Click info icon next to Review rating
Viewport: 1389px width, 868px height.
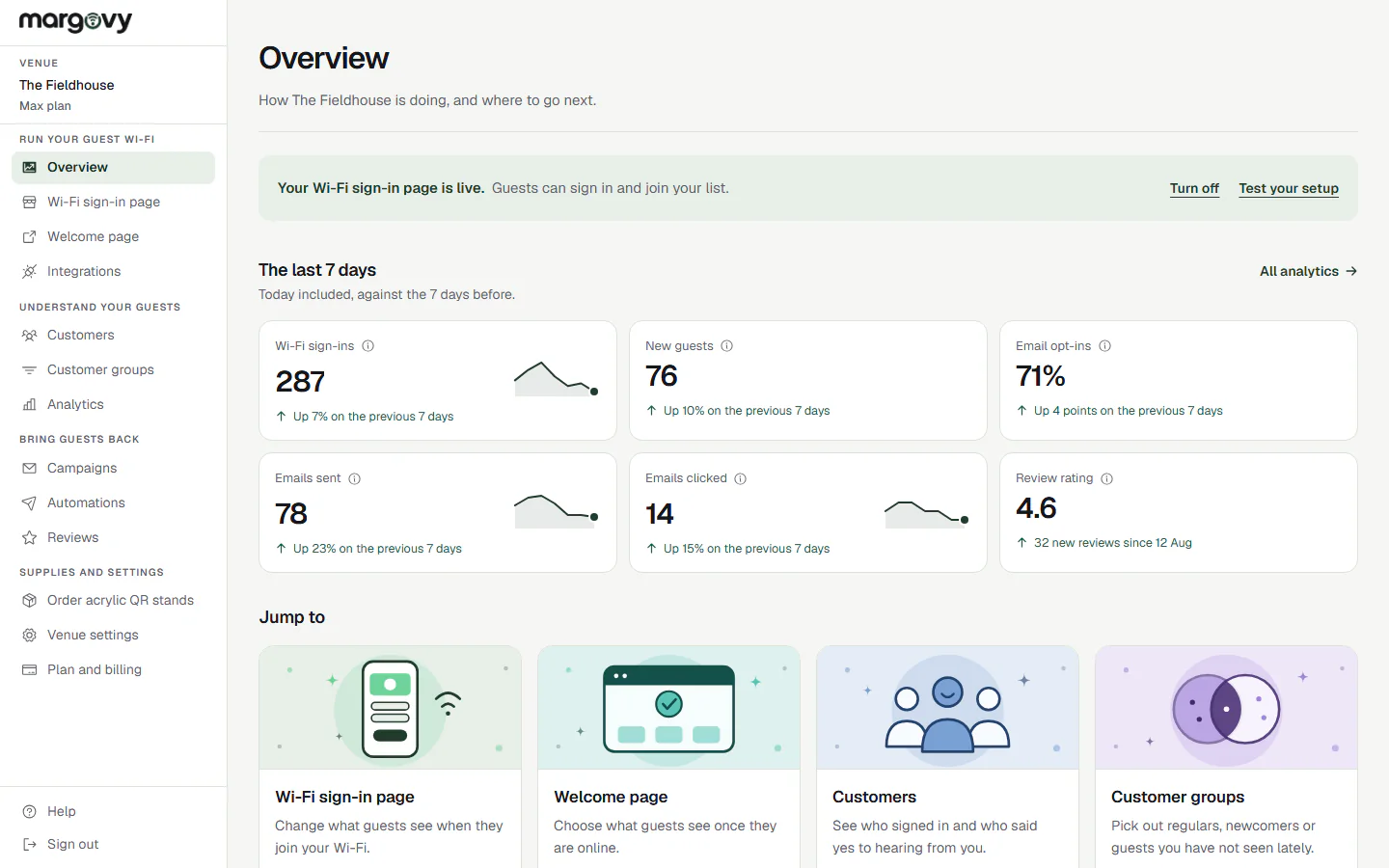tap(1107, 478)
